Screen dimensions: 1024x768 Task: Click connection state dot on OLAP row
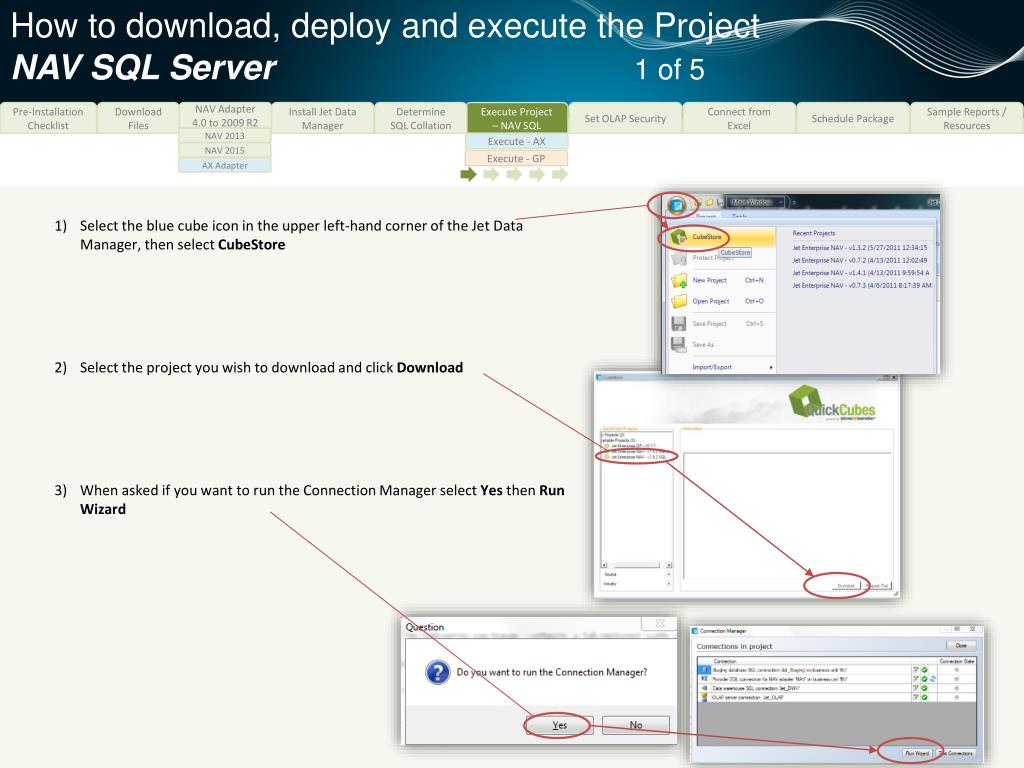click(x=957, y=697)
